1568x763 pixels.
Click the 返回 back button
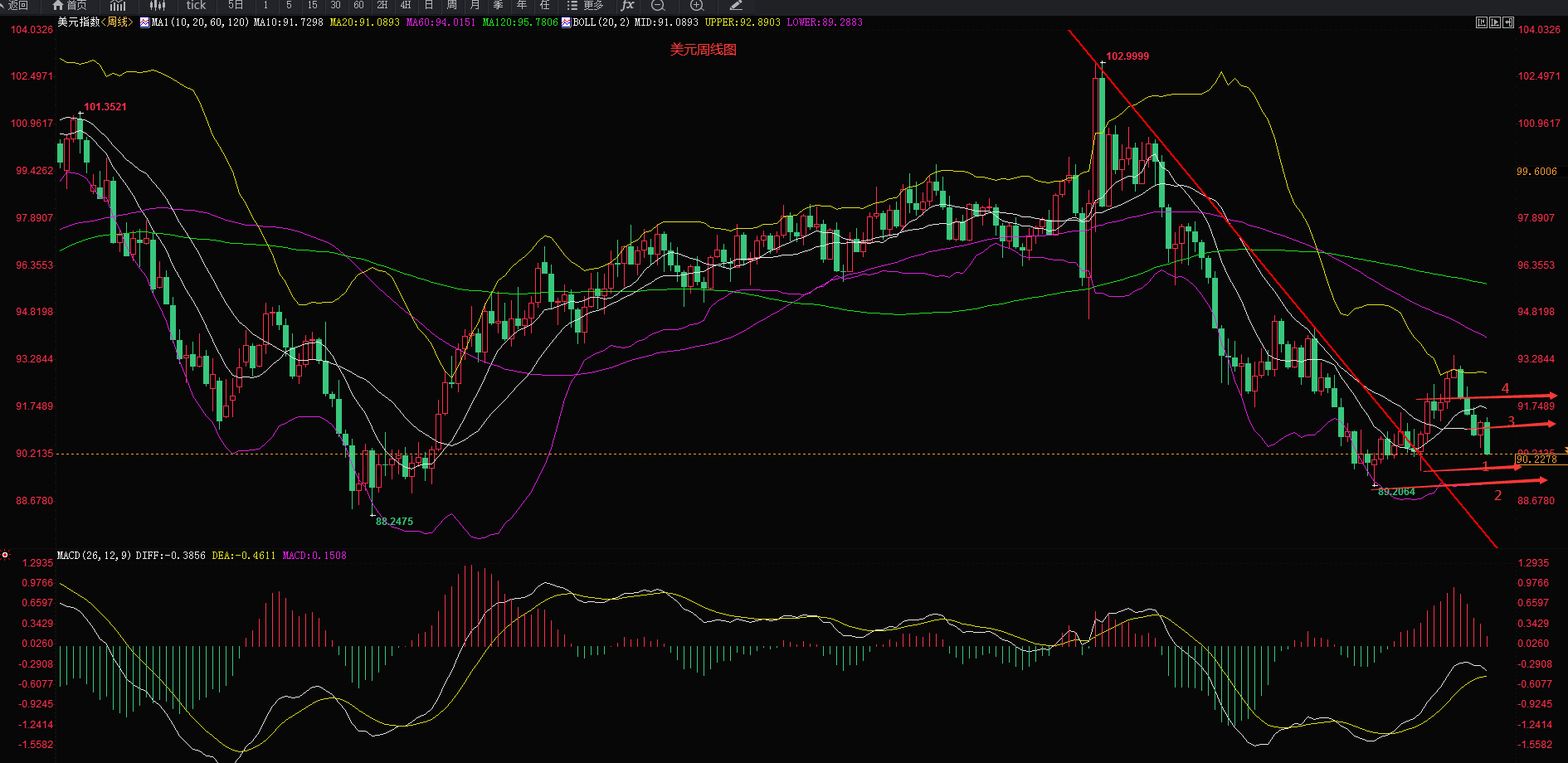[17, 5]
